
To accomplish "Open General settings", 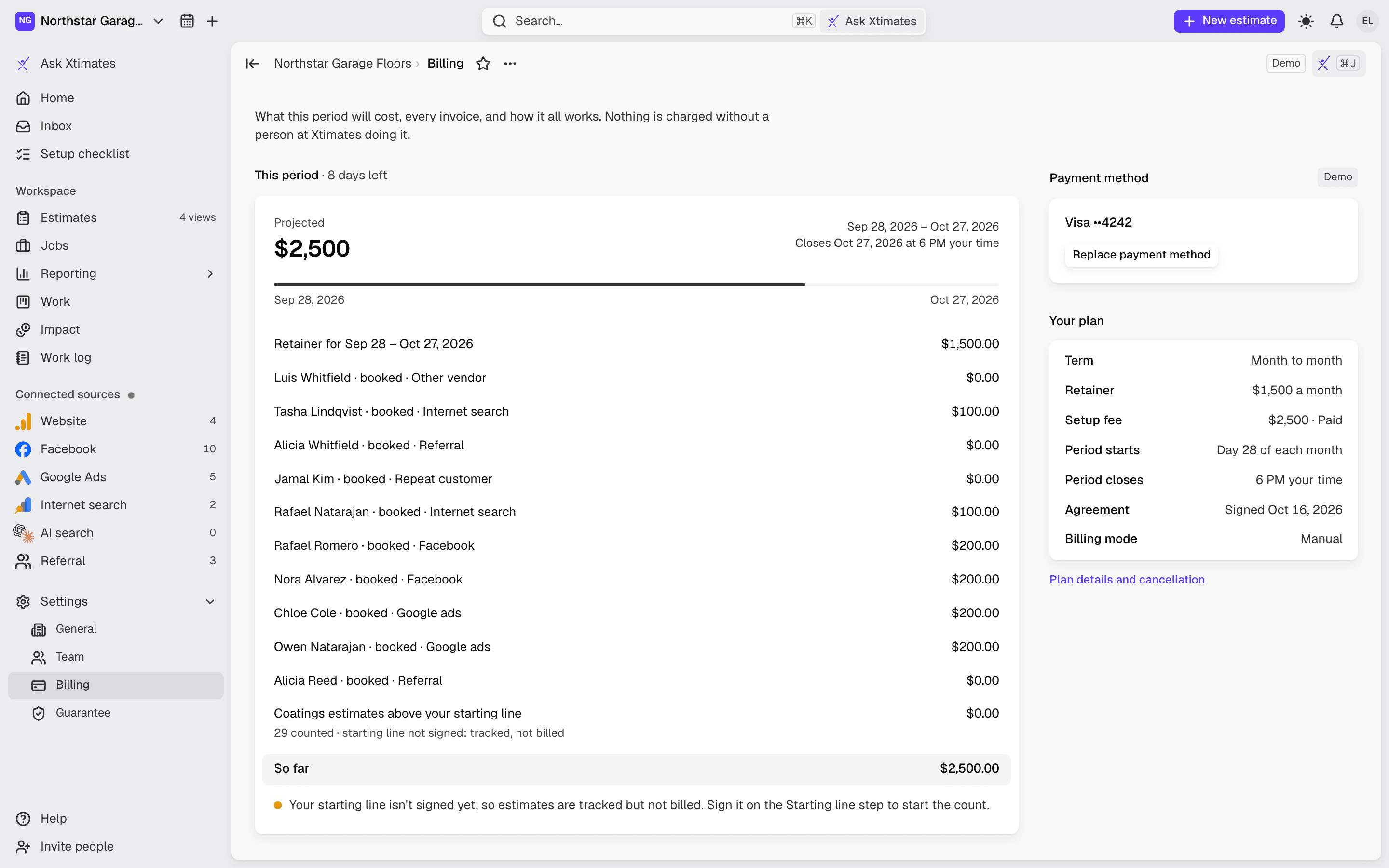I will tap(115, 629).
